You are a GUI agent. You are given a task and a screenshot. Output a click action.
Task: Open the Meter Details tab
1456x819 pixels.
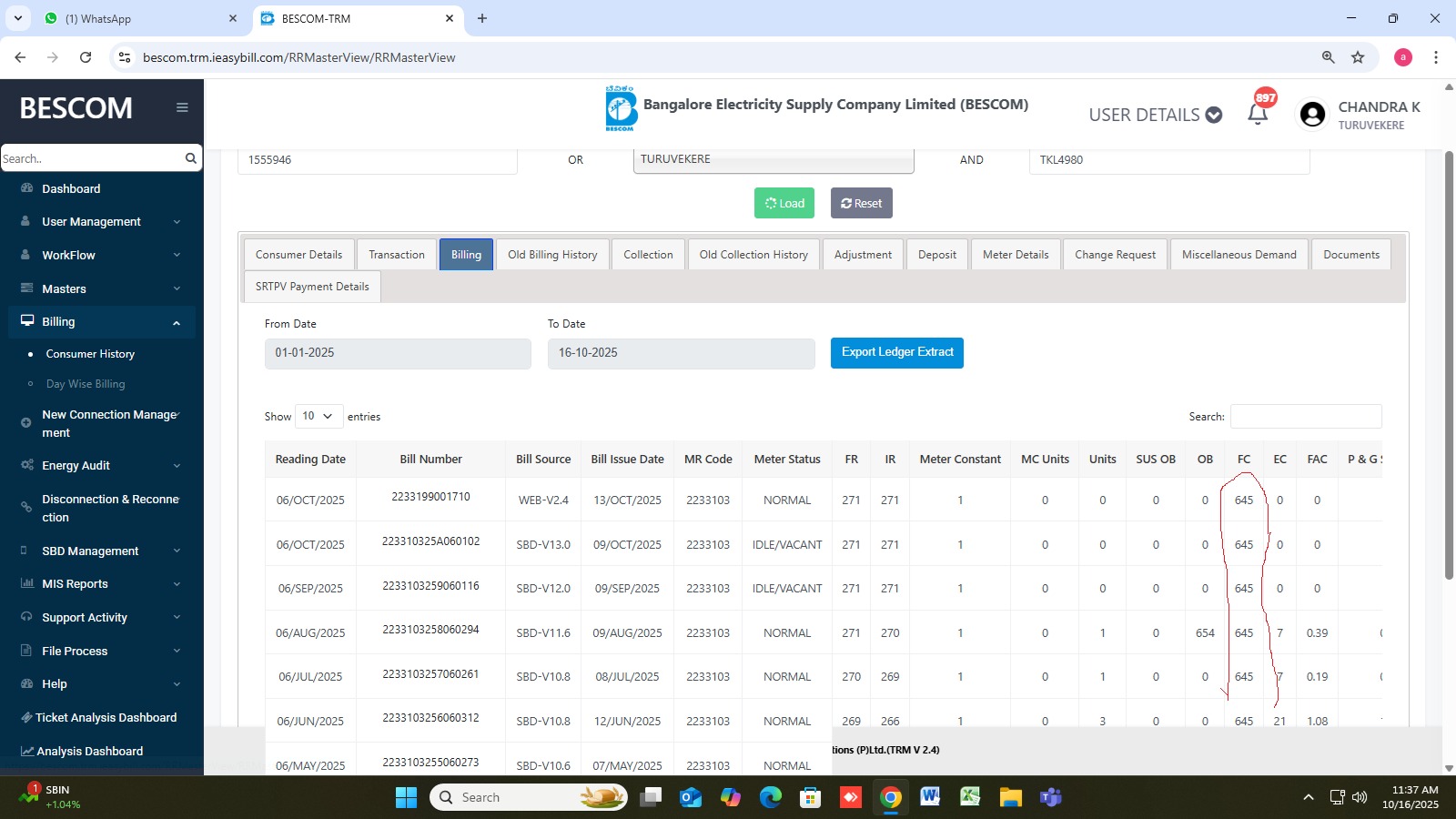point(1016,255)
